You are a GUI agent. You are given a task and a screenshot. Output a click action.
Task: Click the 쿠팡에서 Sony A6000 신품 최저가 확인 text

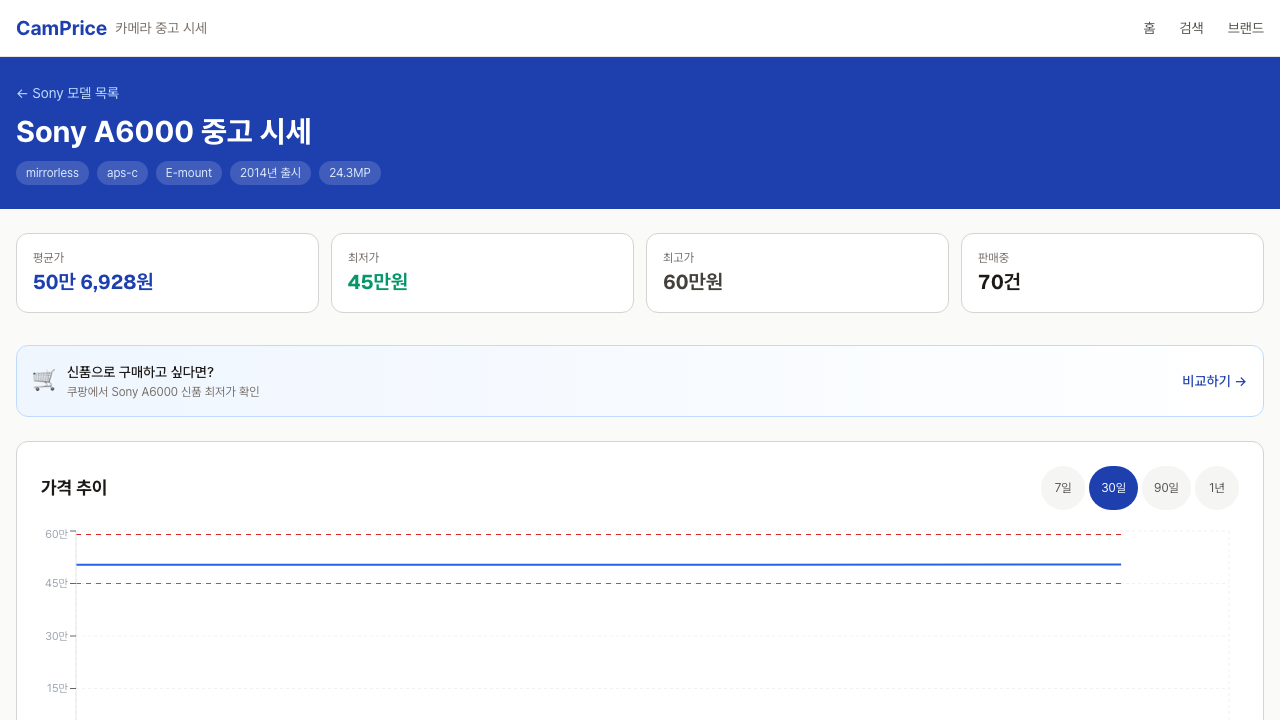163,392
